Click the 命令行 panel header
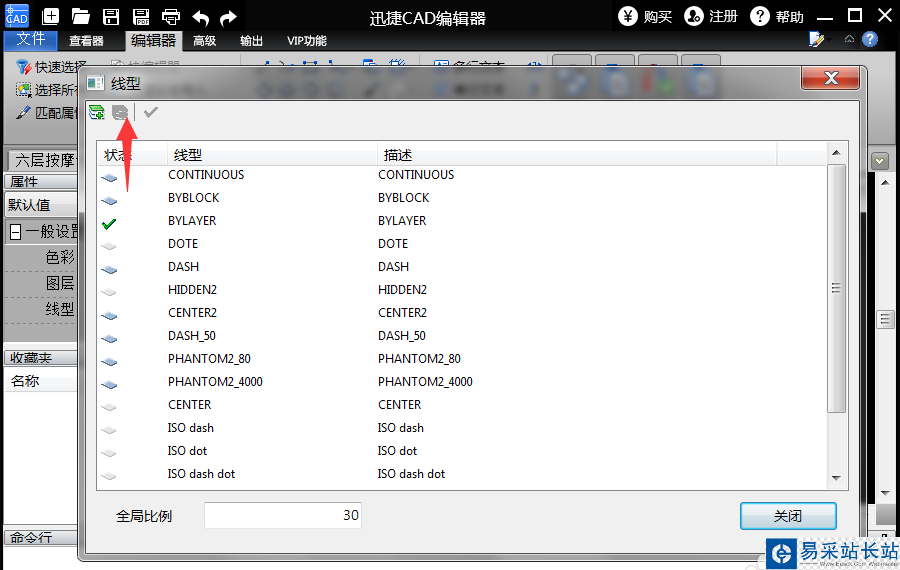Image resolution: width=900 pixels, height=570 pixels. (x=41, y=537)
